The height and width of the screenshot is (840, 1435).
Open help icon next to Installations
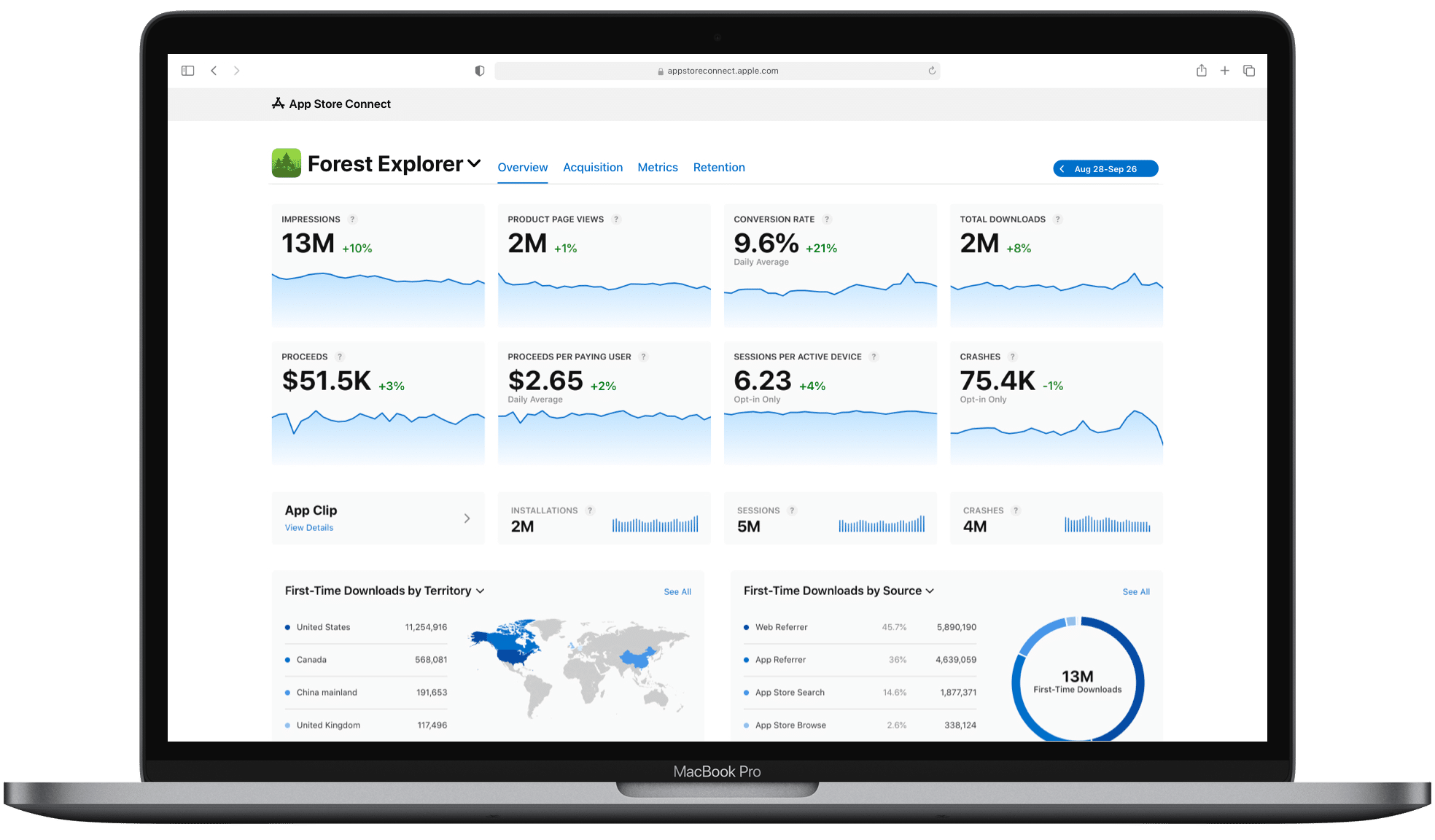(590, 510)
